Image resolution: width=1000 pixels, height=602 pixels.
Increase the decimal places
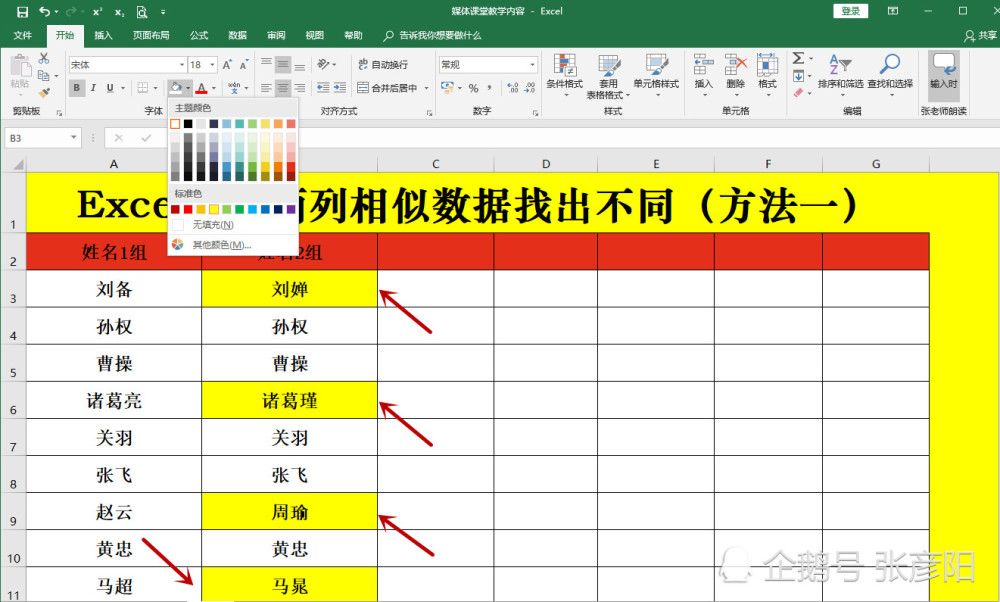[513, 88]
